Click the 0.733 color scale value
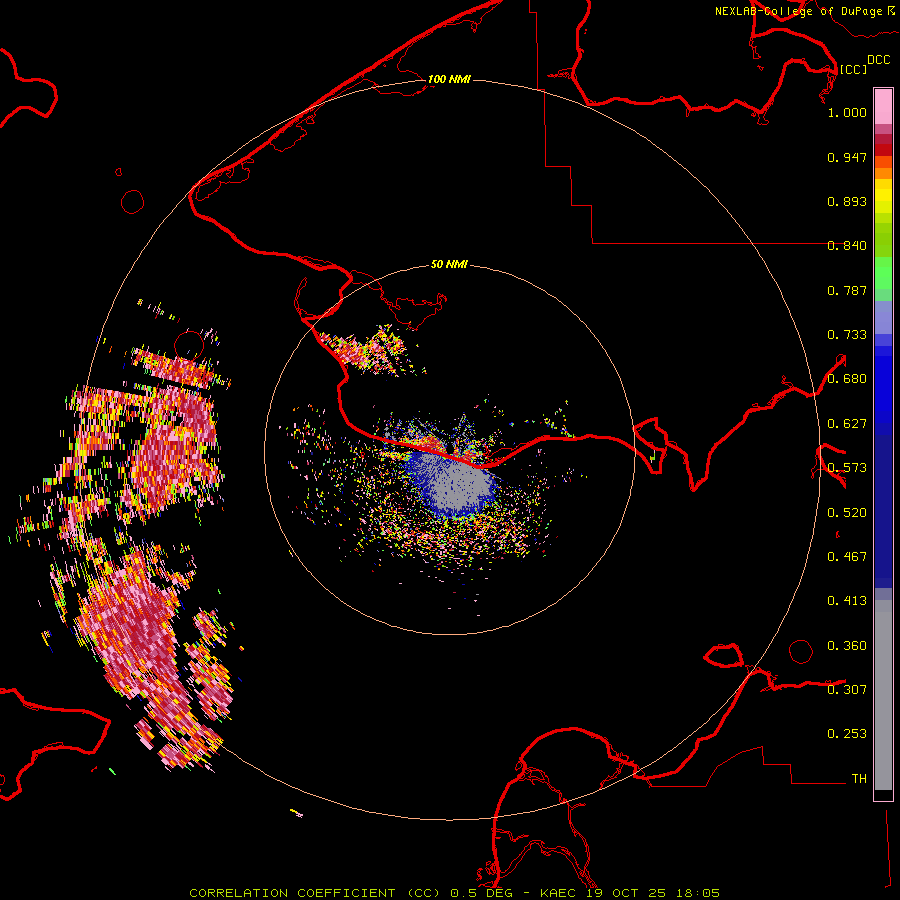Image resolution: width=900 pixels, height=900 pixels. (x=847, y=335)
